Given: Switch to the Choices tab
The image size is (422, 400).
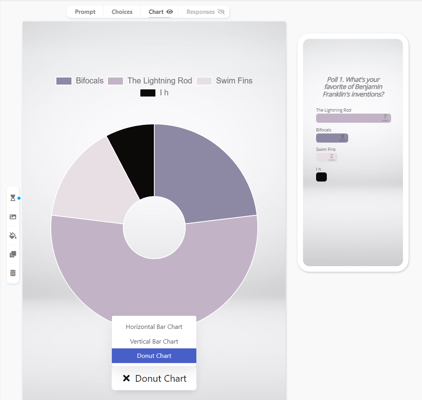Looking at the screenshot, I should coord(122,12).
